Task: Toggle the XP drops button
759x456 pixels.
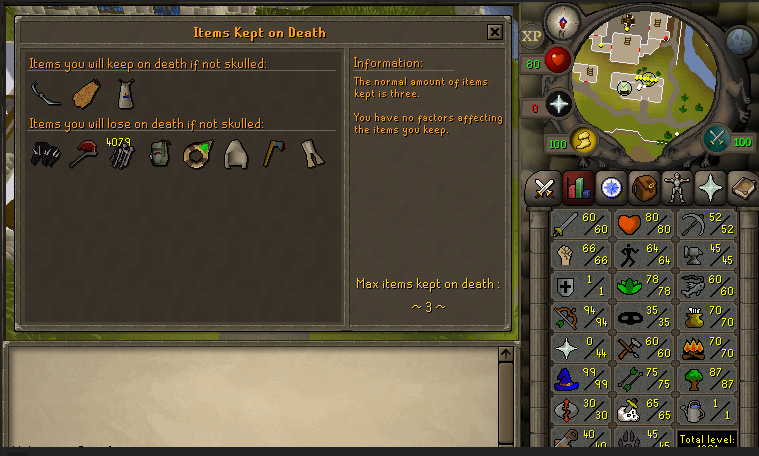Action: 531,36
